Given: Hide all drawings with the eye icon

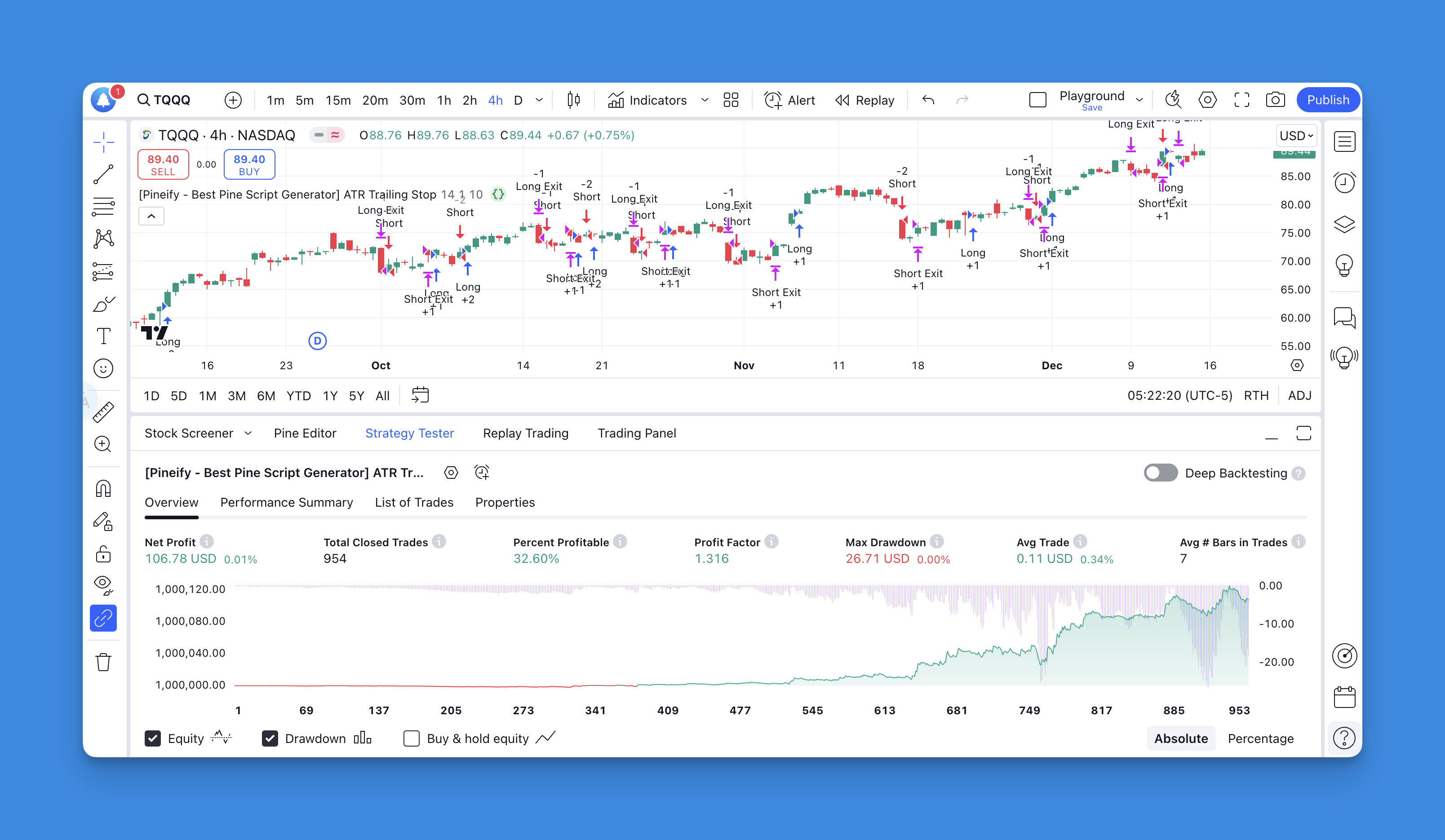Looking at the screenshot, I should pos(103,585).
